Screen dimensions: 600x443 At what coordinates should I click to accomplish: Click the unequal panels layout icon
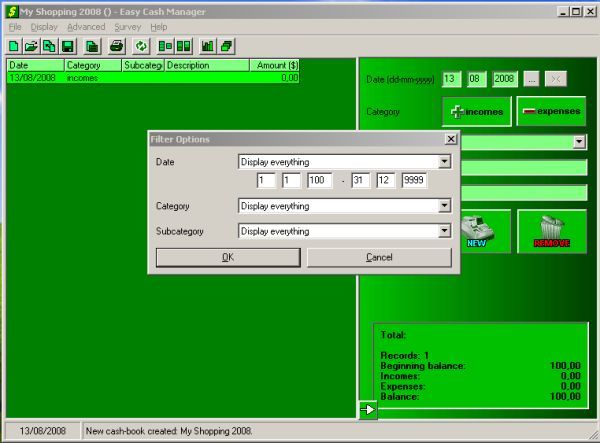click(x=165, y=46)
